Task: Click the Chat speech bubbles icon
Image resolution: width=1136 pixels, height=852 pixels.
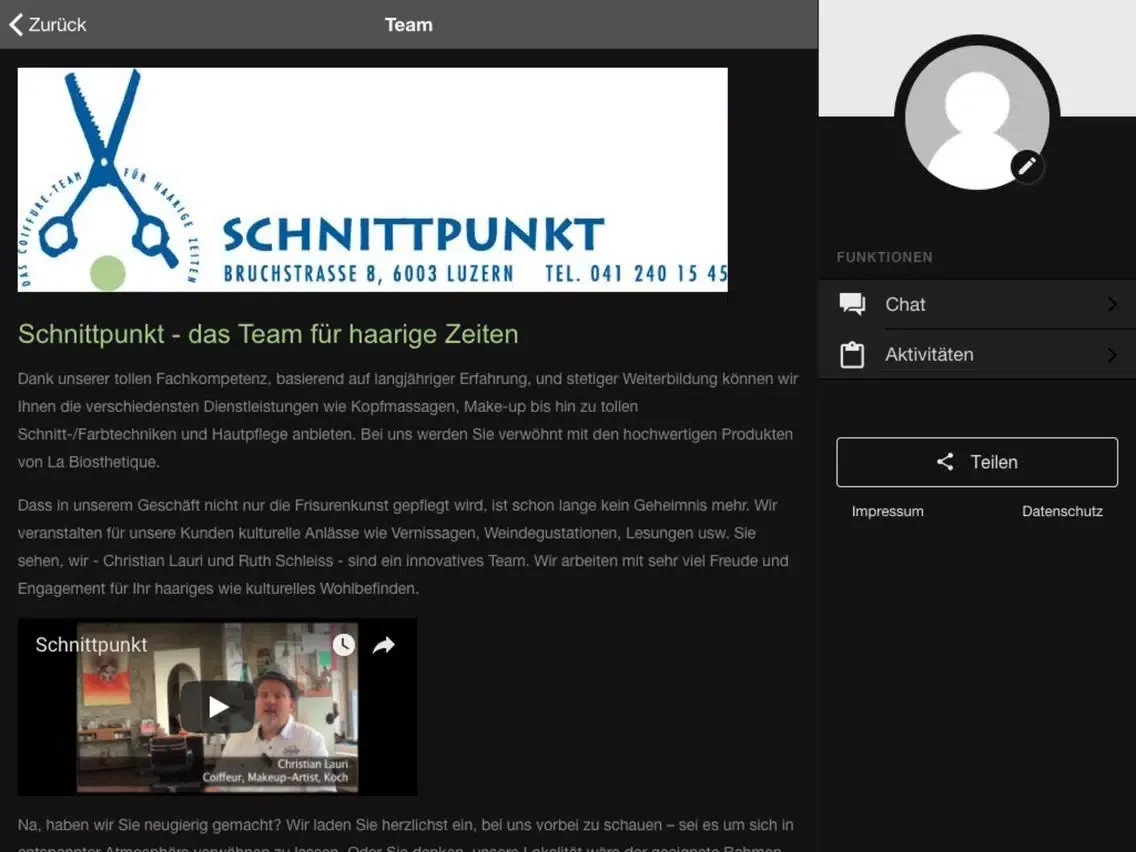Action: pos(852,304)
